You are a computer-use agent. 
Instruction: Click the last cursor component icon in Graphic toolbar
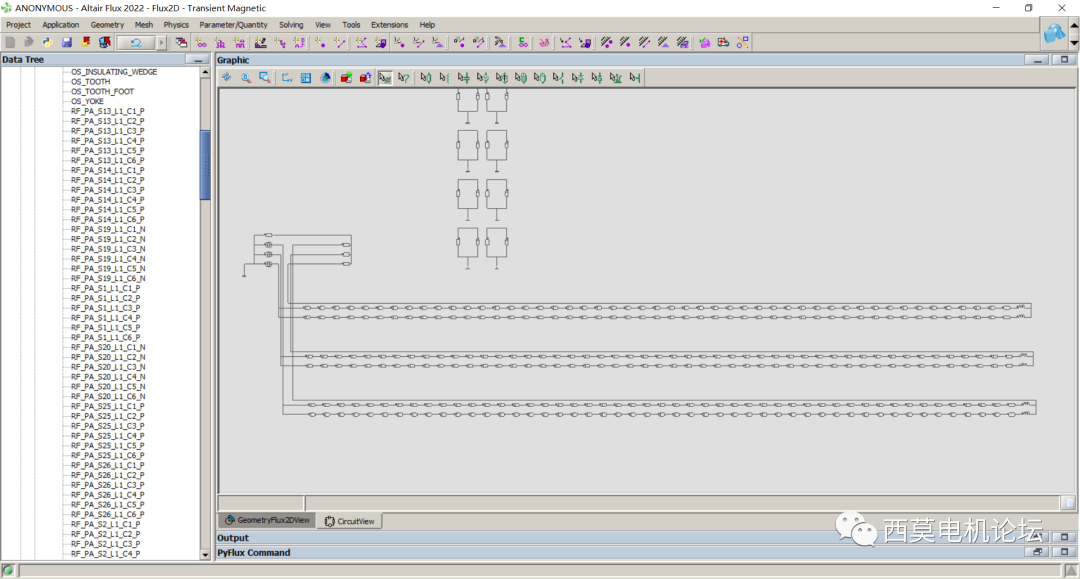(x=635, y=78)
